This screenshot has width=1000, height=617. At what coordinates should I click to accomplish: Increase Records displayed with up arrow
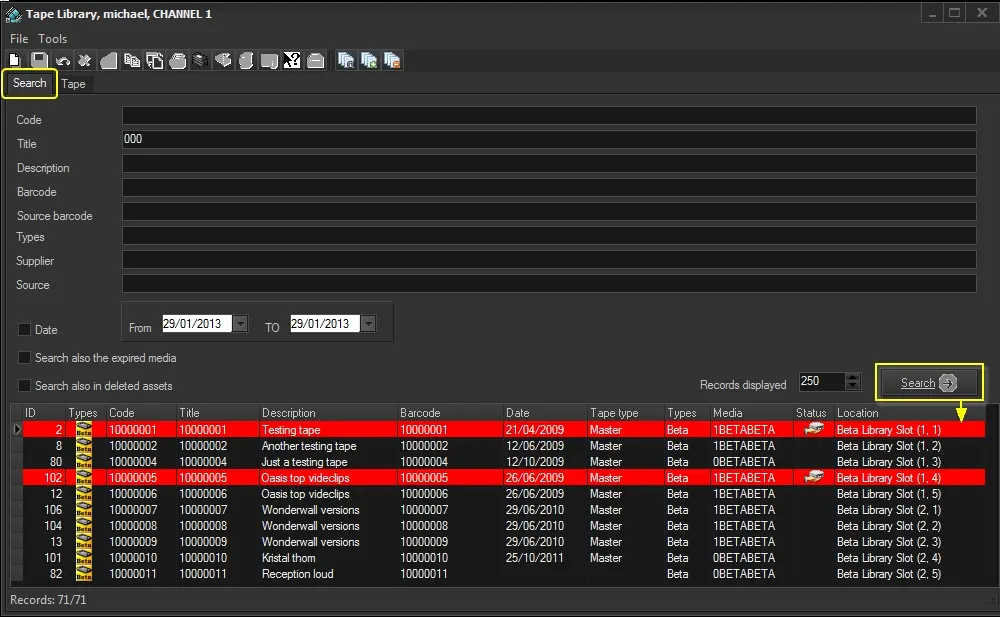(852, 378)
